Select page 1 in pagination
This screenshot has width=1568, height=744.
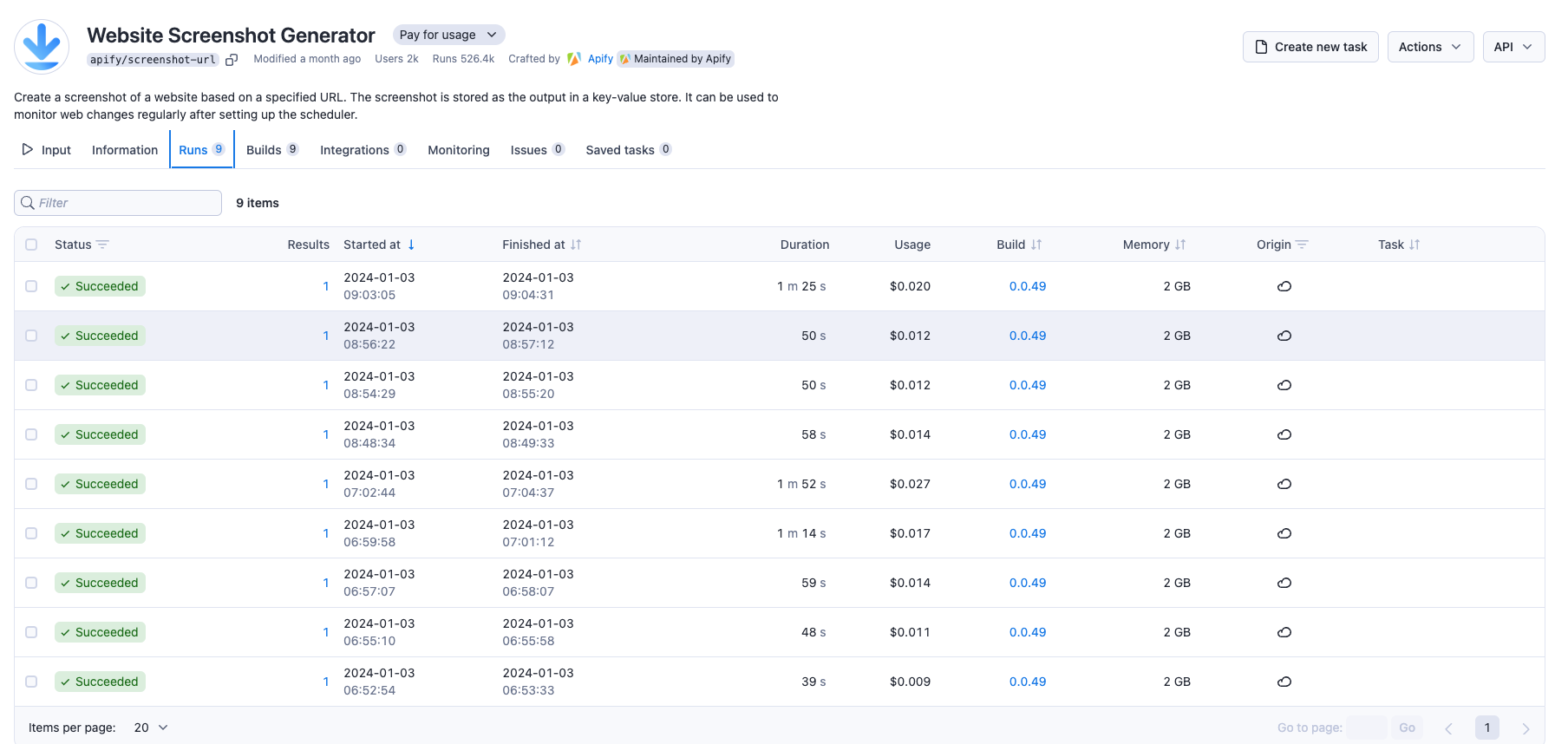[x=1487, y=728]
